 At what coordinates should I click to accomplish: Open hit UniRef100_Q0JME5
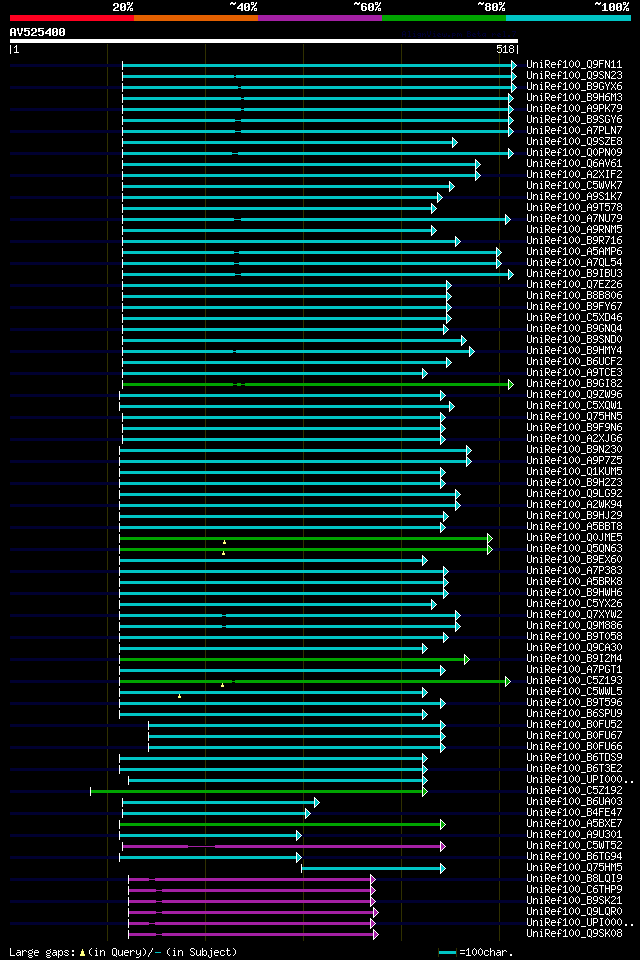coord(574,538)
